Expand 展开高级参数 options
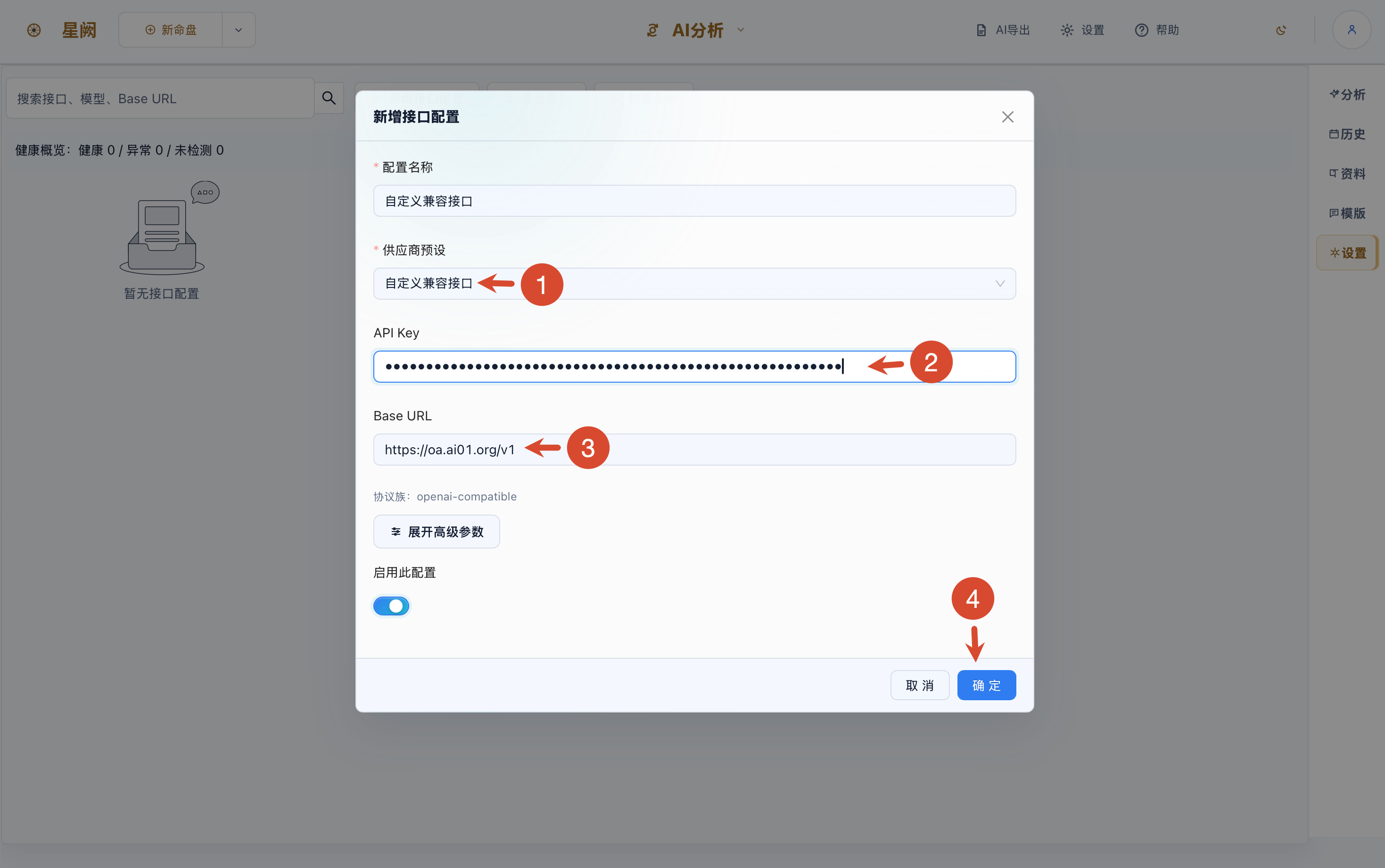1385x868 pixels. (437, 532)
